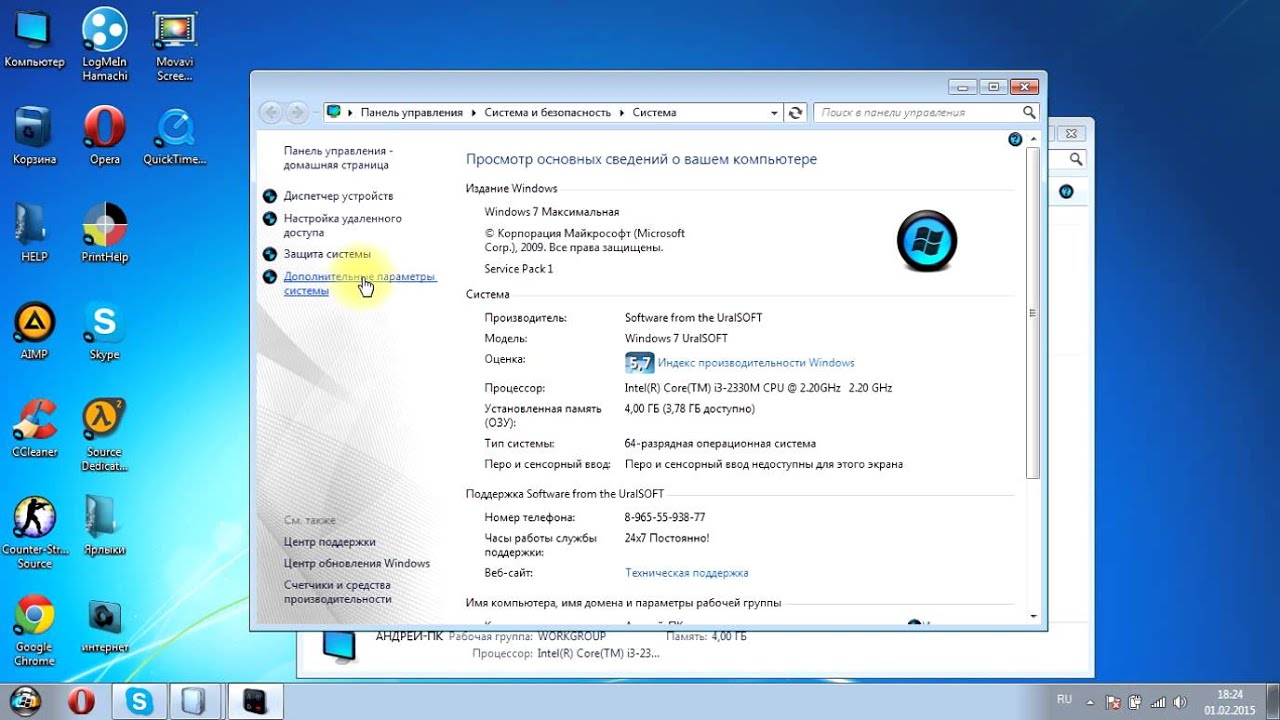This screenshot has width=1280, height=720.
Task: Open the интернет desktop icon
Action: [104, 625]
